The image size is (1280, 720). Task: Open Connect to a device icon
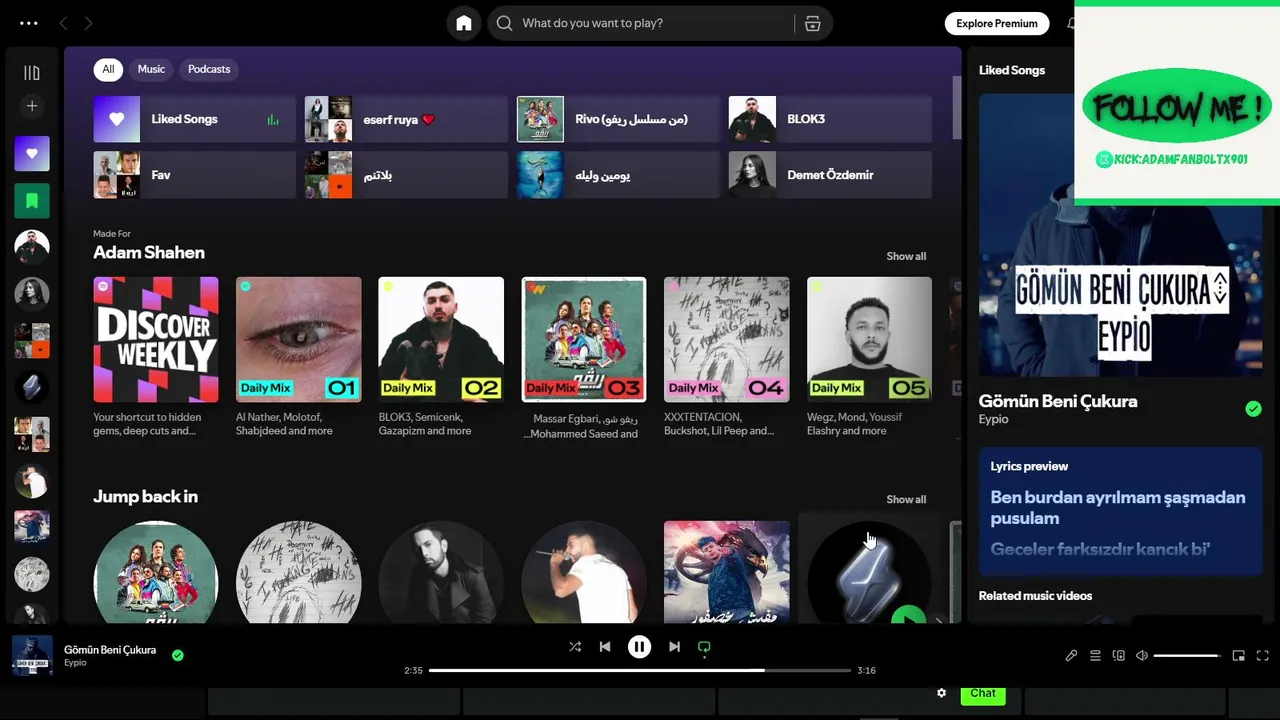(x=1119, y=656)
